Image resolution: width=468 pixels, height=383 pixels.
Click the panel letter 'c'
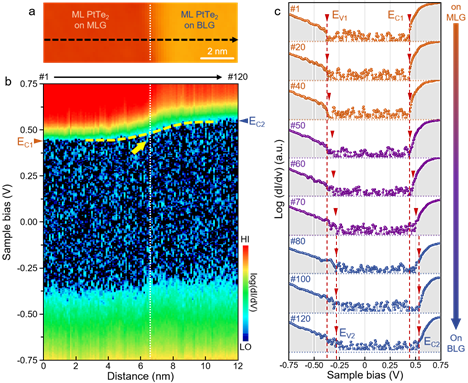tap(277, 12)
